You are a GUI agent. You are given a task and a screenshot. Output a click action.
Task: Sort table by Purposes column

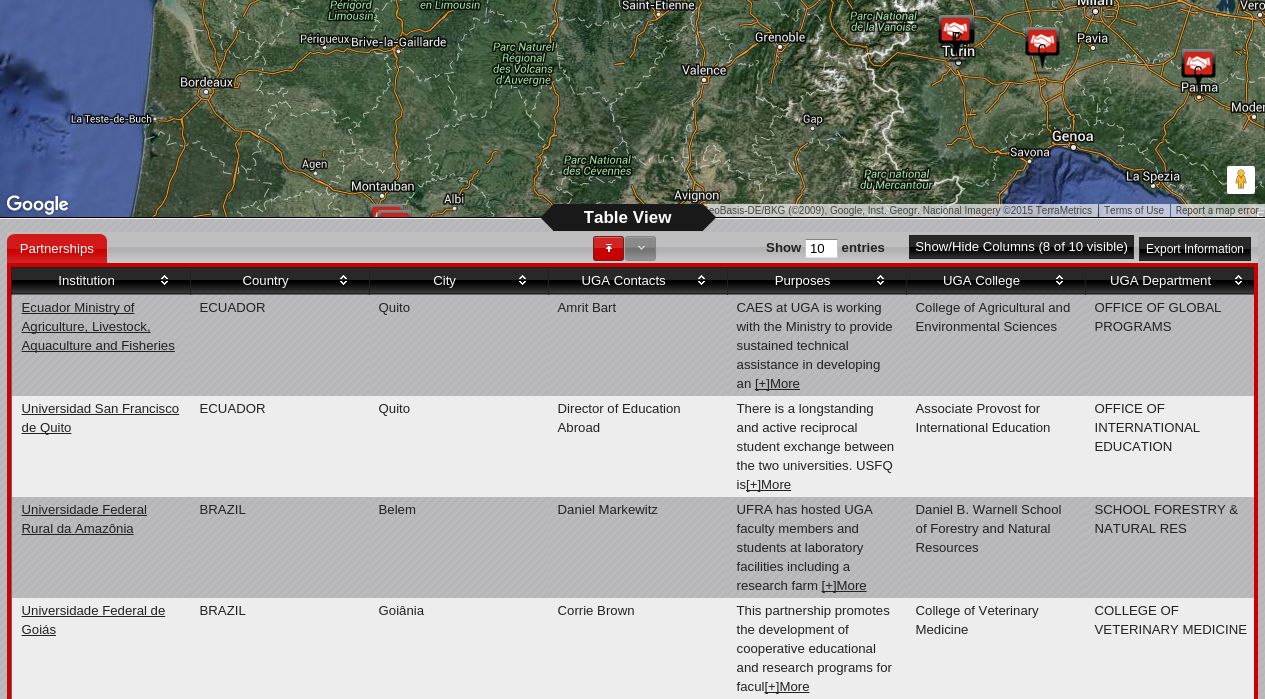[x=817, y=281]
